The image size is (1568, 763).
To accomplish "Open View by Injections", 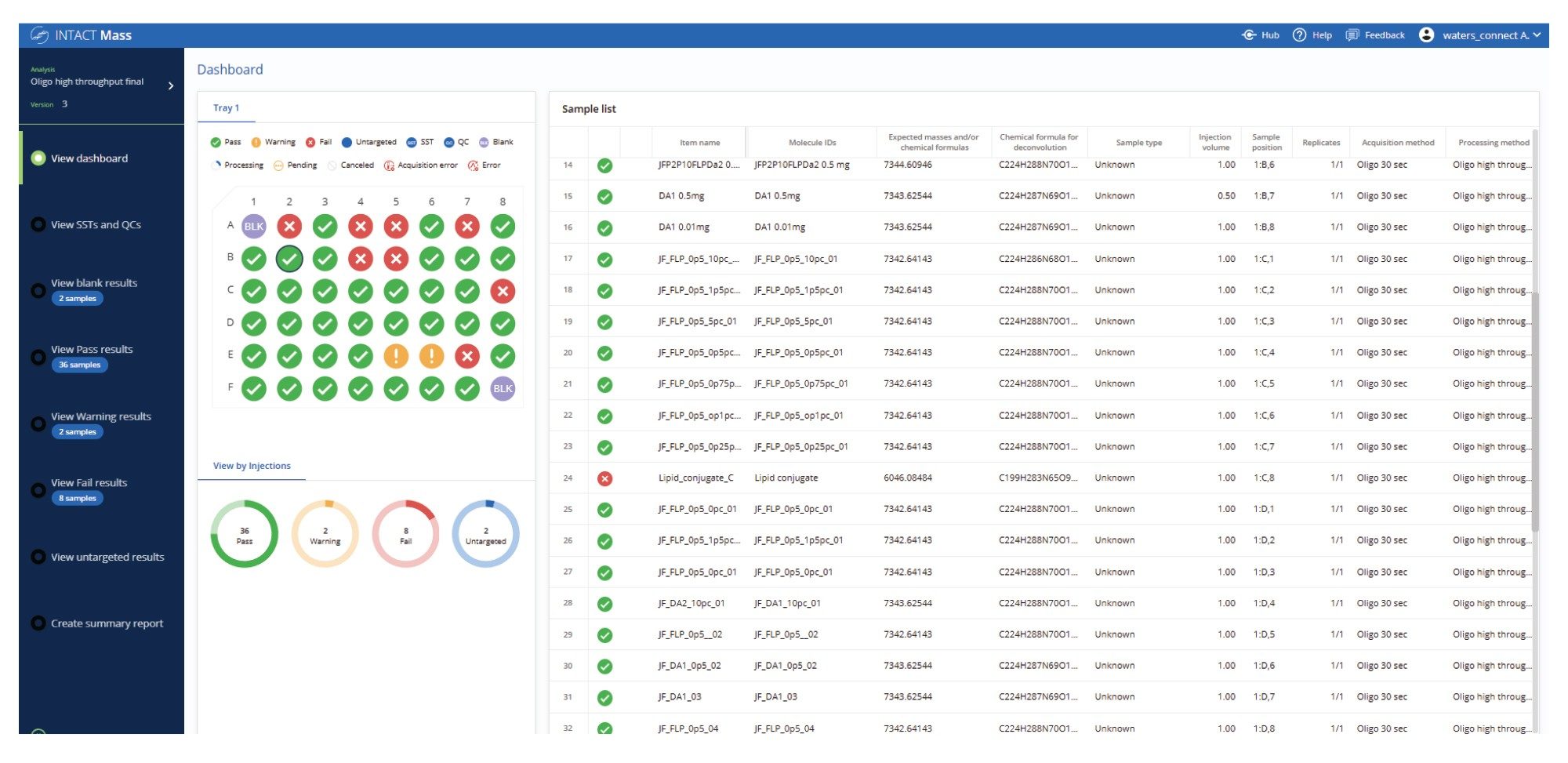I will click(252, 465).
